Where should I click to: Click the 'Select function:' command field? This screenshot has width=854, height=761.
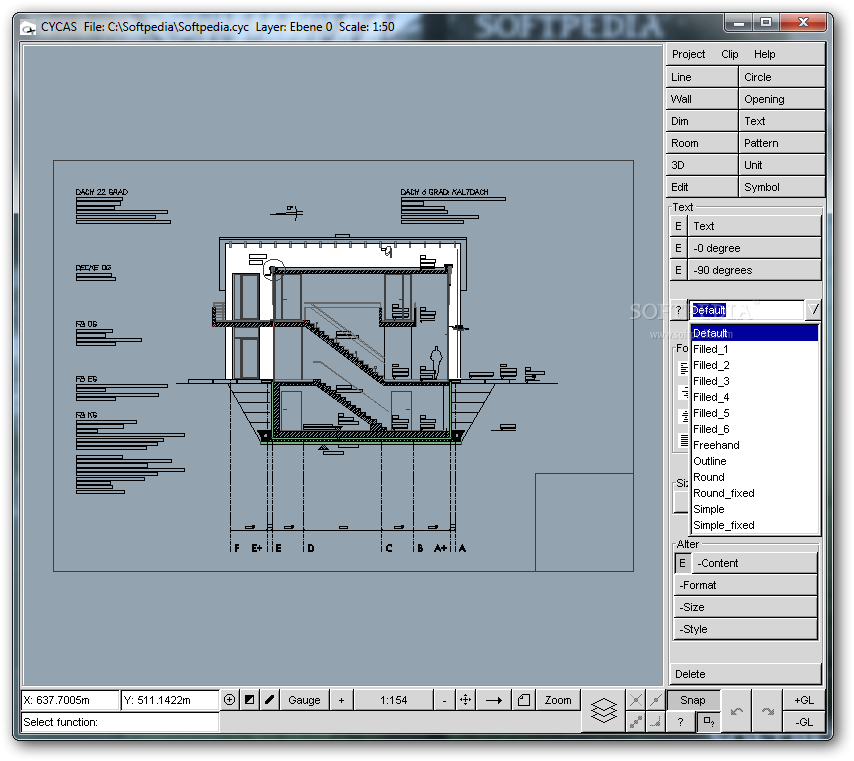[x=120, y=722]
